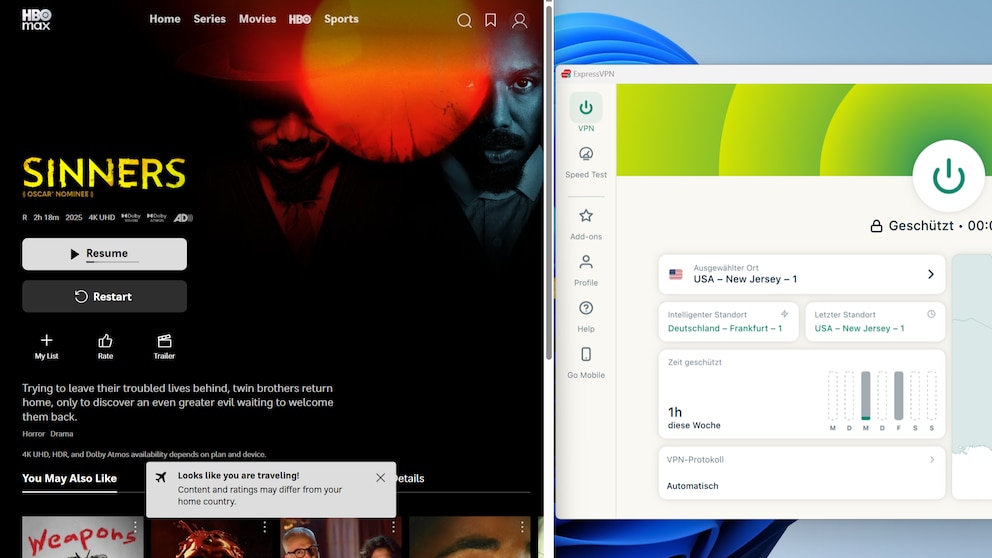Screen dimensions: 992x558
Task: Open Movies in HBO Max navigation
Action: [x=257, y=19]
